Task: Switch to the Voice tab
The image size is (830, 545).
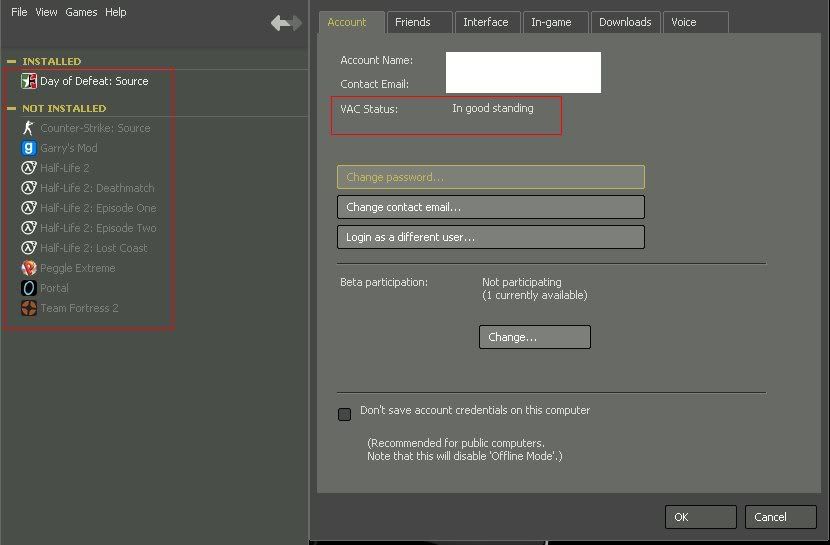Action: [x=696, y=22]
